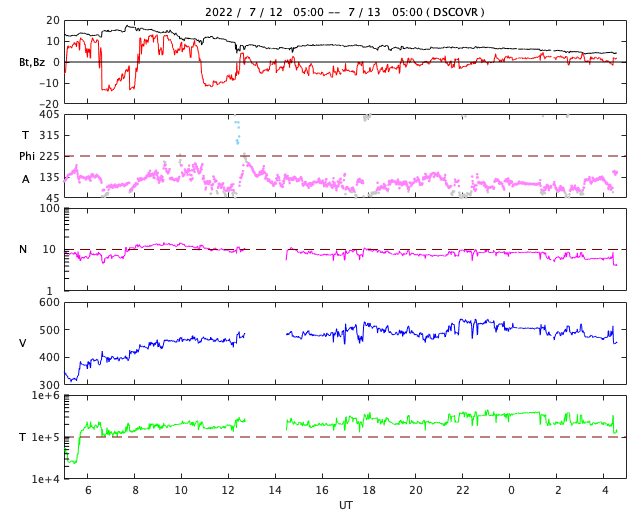Click the '315' tick value on Phi axis
This screenshot has height=512, width=640.
[49, 135]
